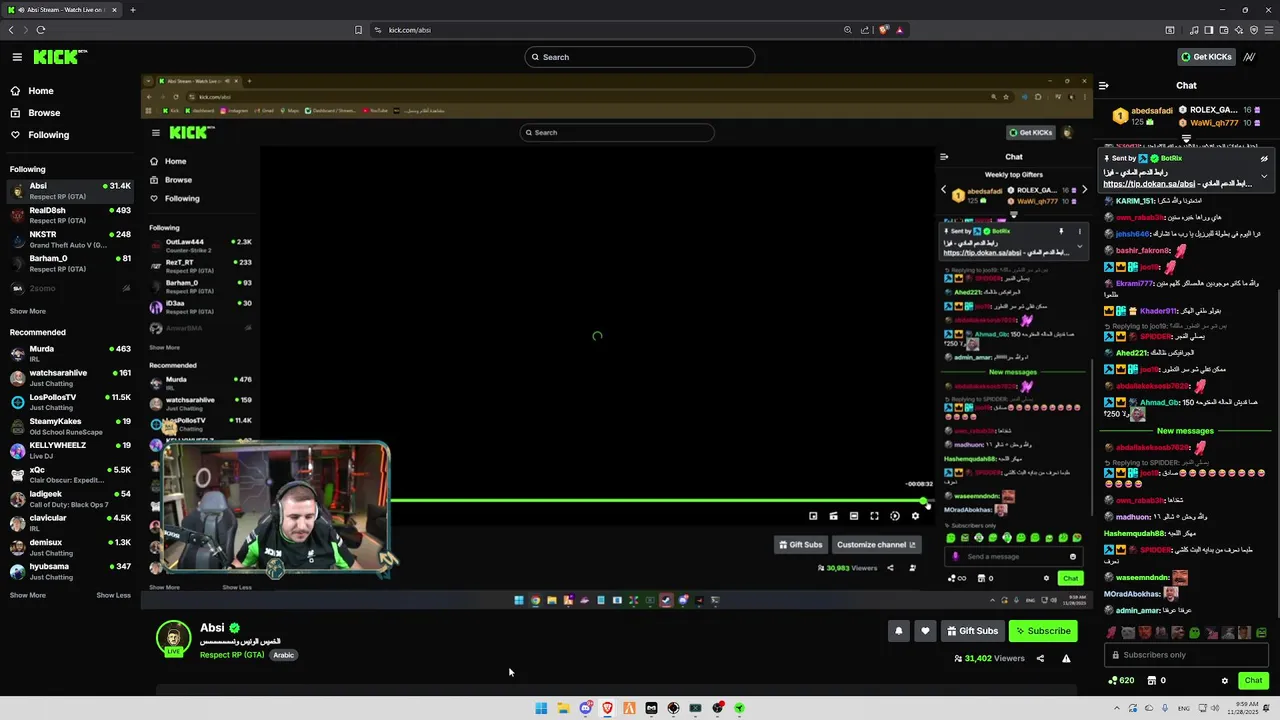Image resolution: width=1280 pixels, height=720 pixels.
Task: Click the zoom magnifier in address bar
Action: (848, 30)
